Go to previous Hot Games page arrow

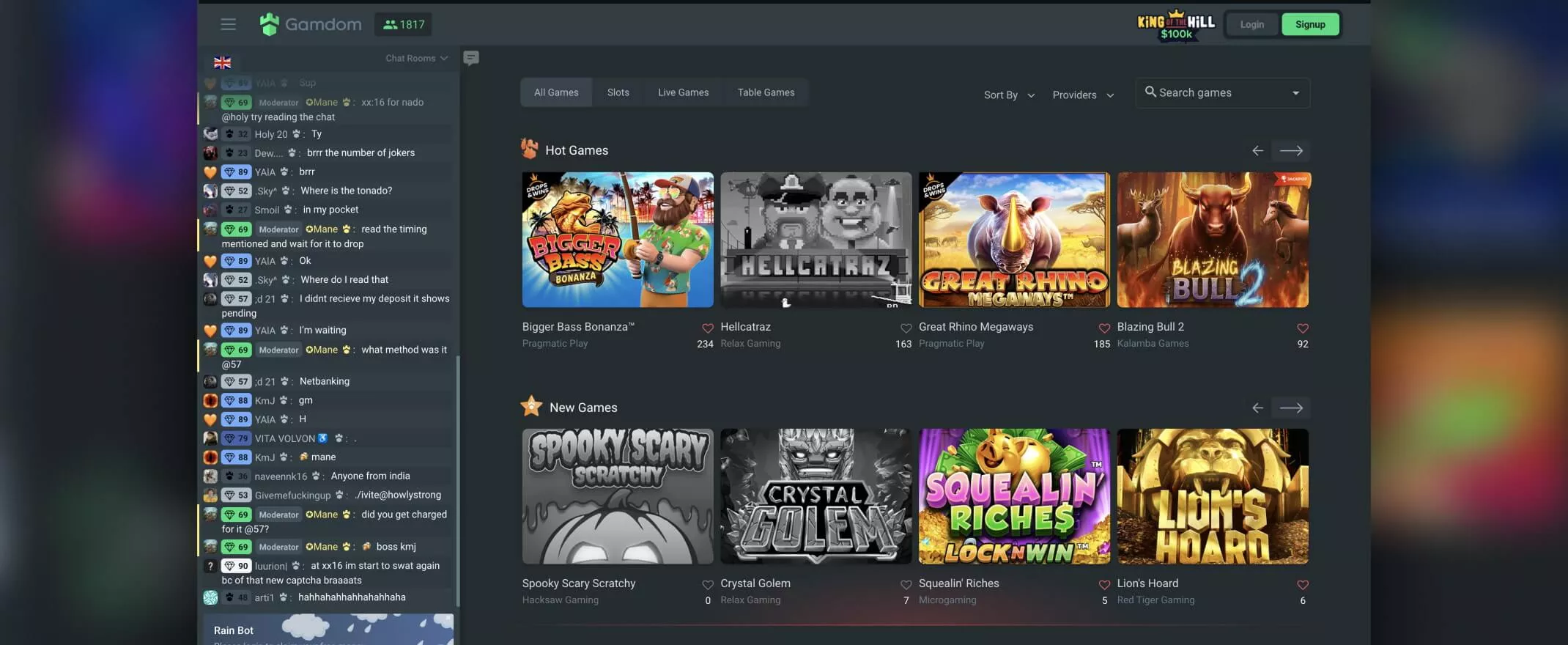[x=1257, y=150]
